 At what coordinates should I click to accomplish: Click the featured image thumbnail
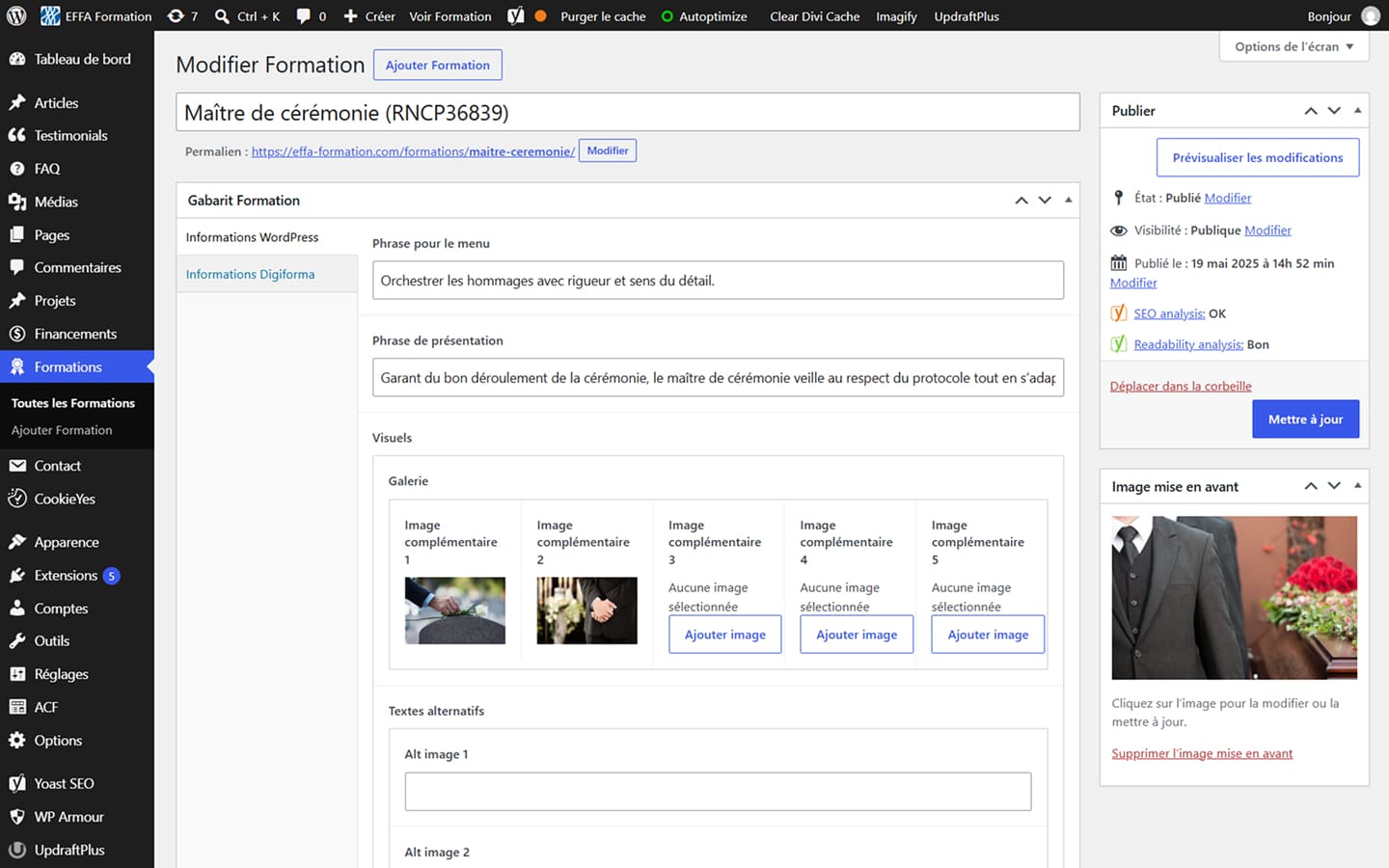pos(1234,598)
